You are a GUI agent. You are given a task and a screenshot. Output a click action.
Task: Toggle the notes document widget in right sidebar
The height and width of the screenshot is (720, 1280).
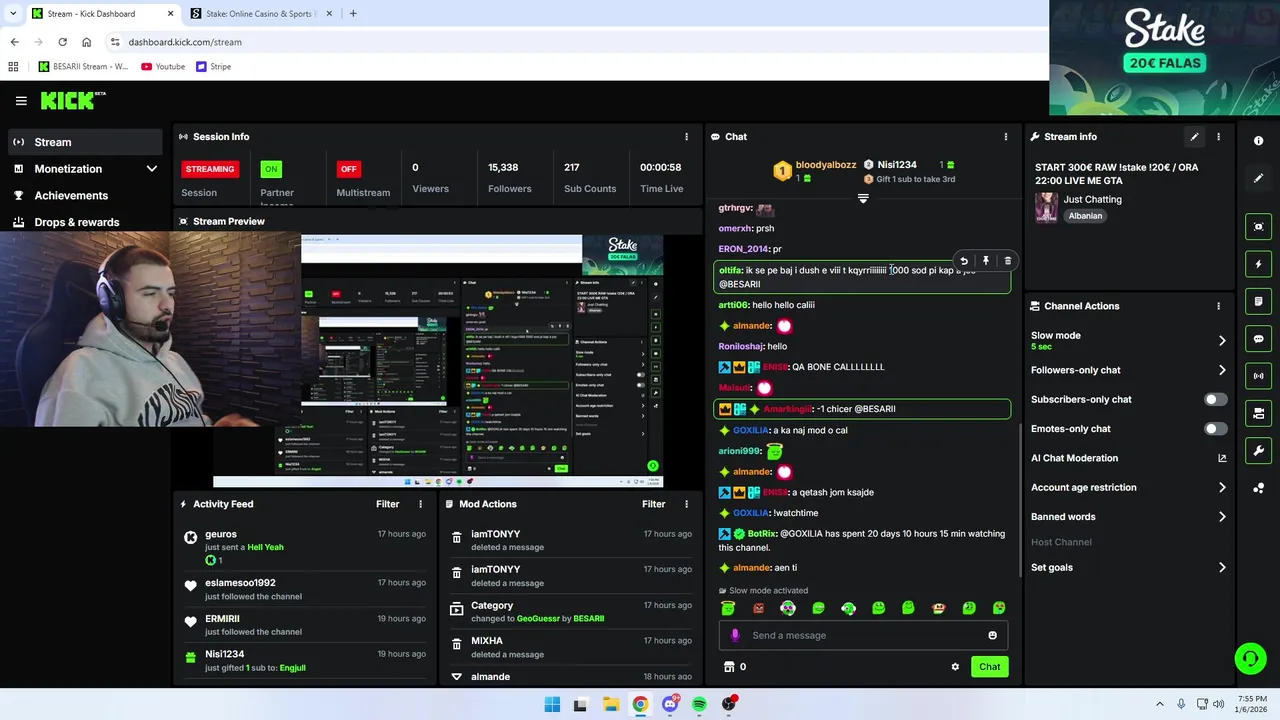click(1259, 301)
